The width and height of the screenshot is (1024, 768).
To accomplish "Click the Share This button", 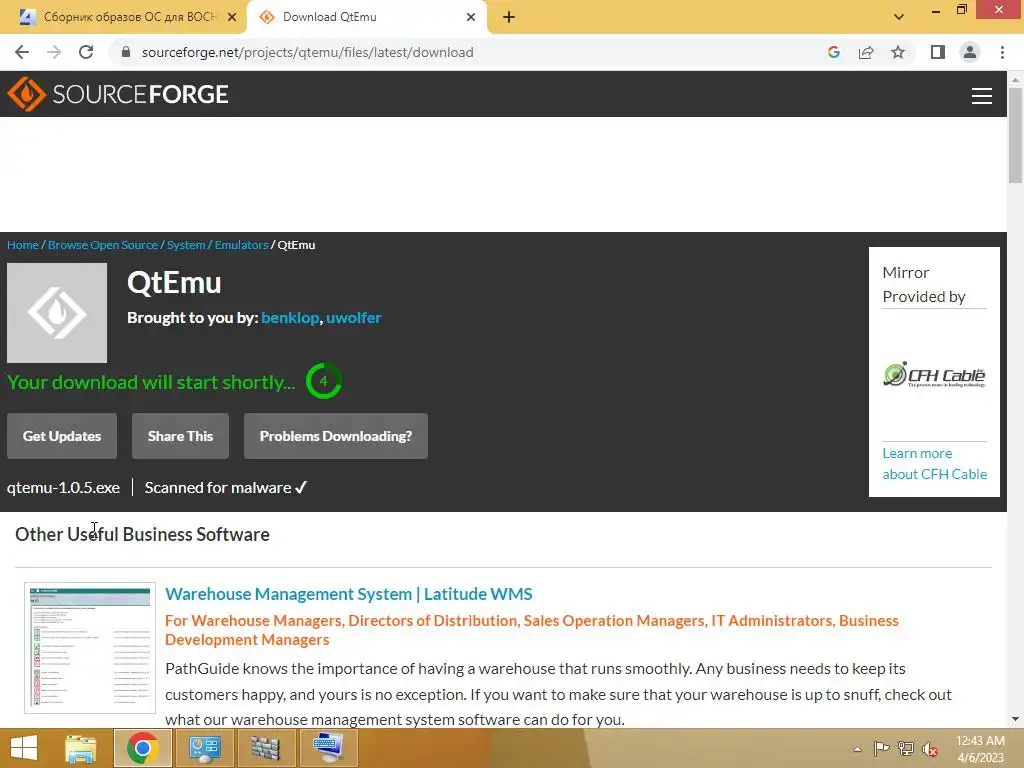I will point(180,436).
